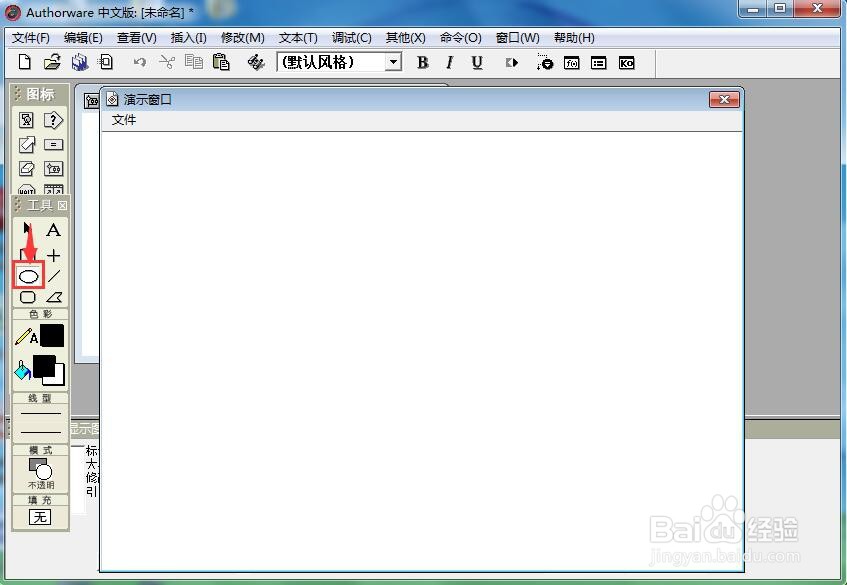Viewport: 847px width, 585px height.
Task: Click the paint bucket fill icon
Action: pyautogui.click(x=22, y=370)
